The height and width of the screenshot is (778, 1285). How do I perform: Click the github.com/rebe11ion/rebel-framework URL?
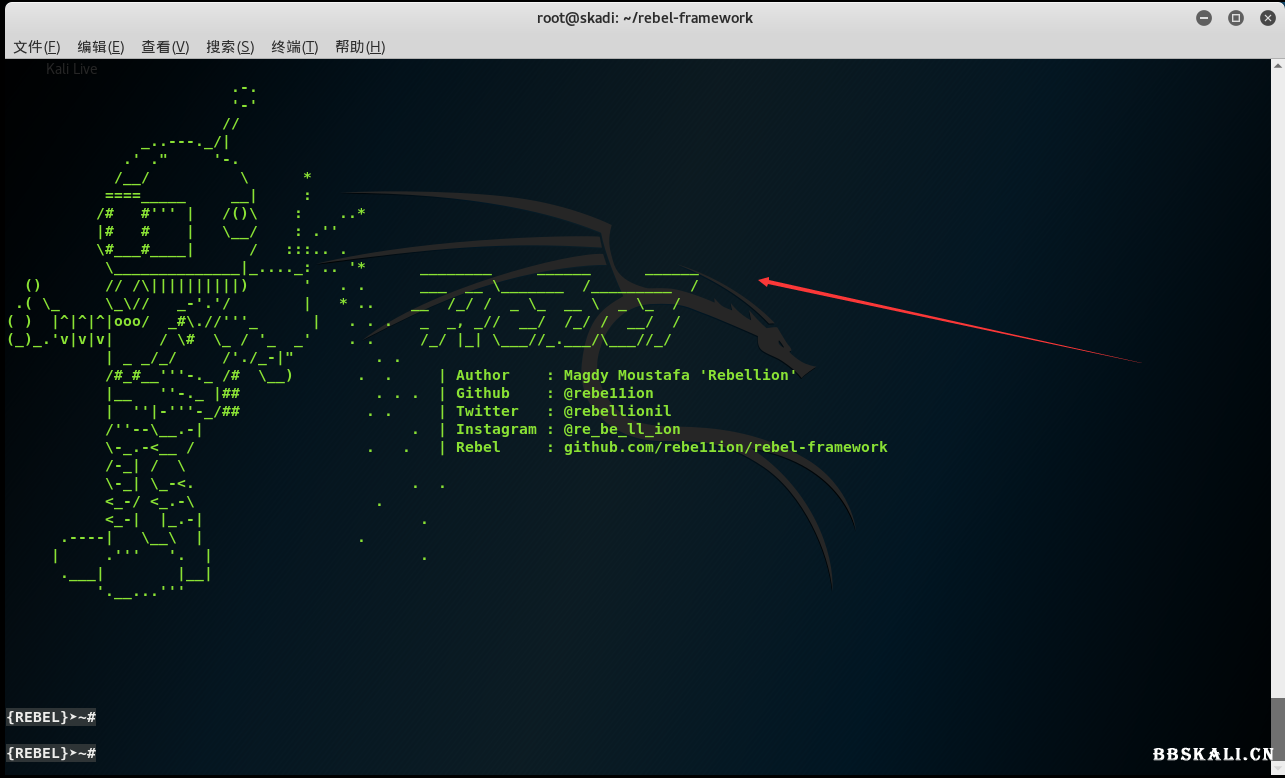tap(725, 447)
